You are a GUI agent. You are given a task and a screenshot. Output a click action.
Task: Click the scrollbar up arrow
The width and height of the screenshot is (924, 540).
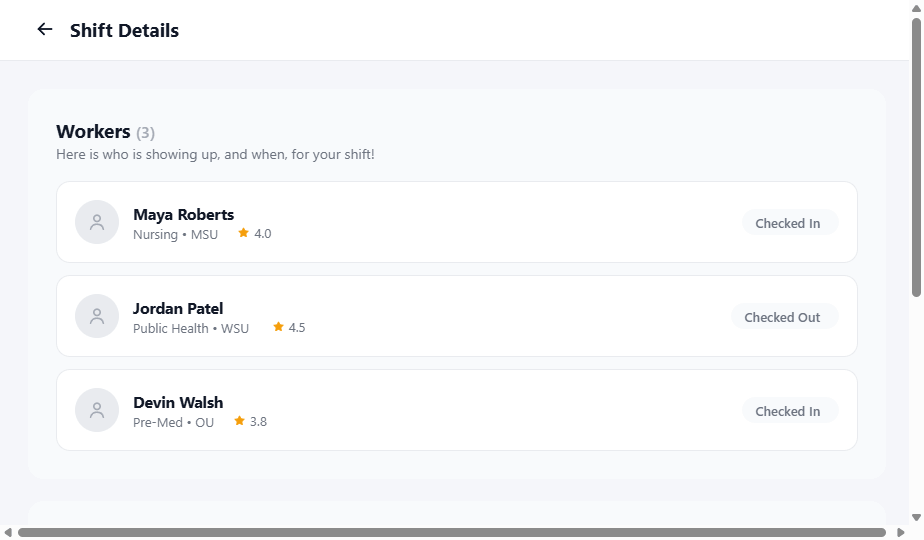pos(916,8)
